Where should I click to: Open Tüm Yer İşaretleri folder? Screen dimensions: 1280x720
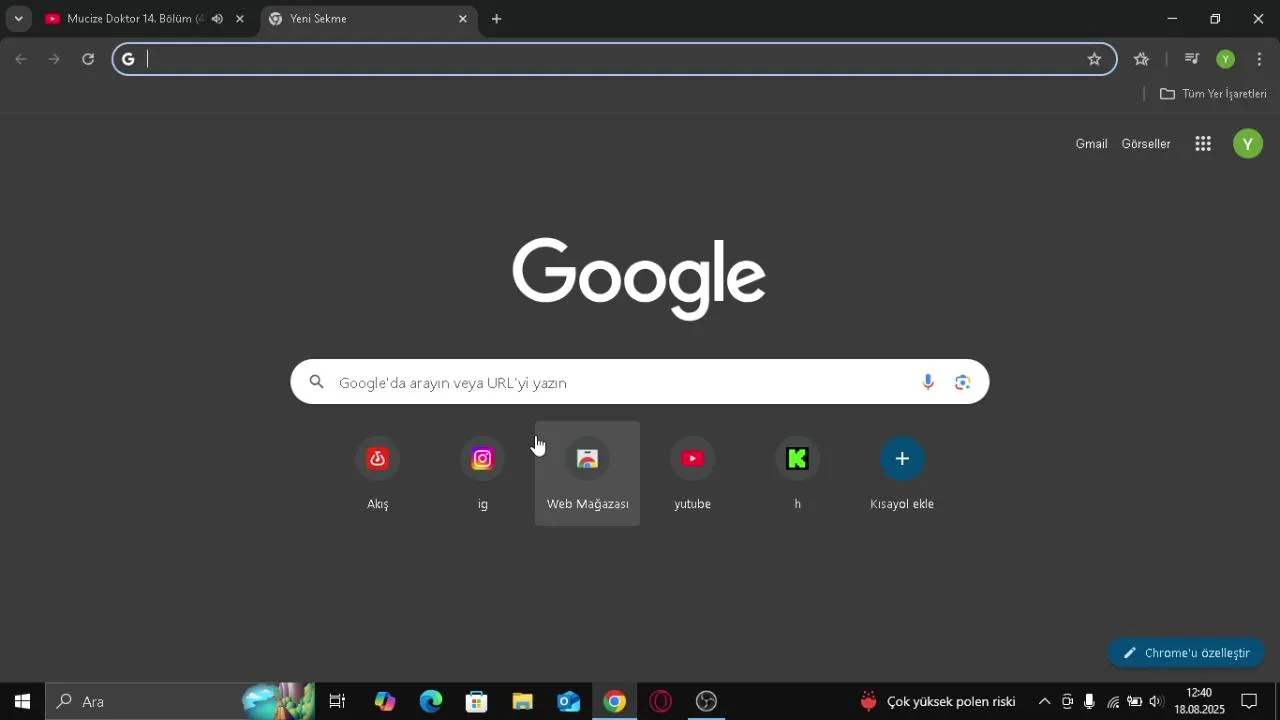1213,94
